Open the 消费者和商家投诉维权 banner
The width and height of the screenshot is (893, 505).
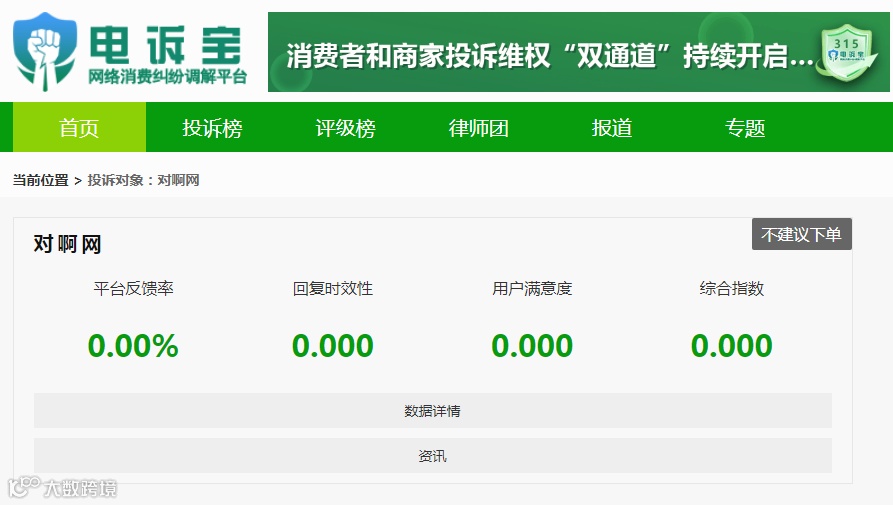579,52
